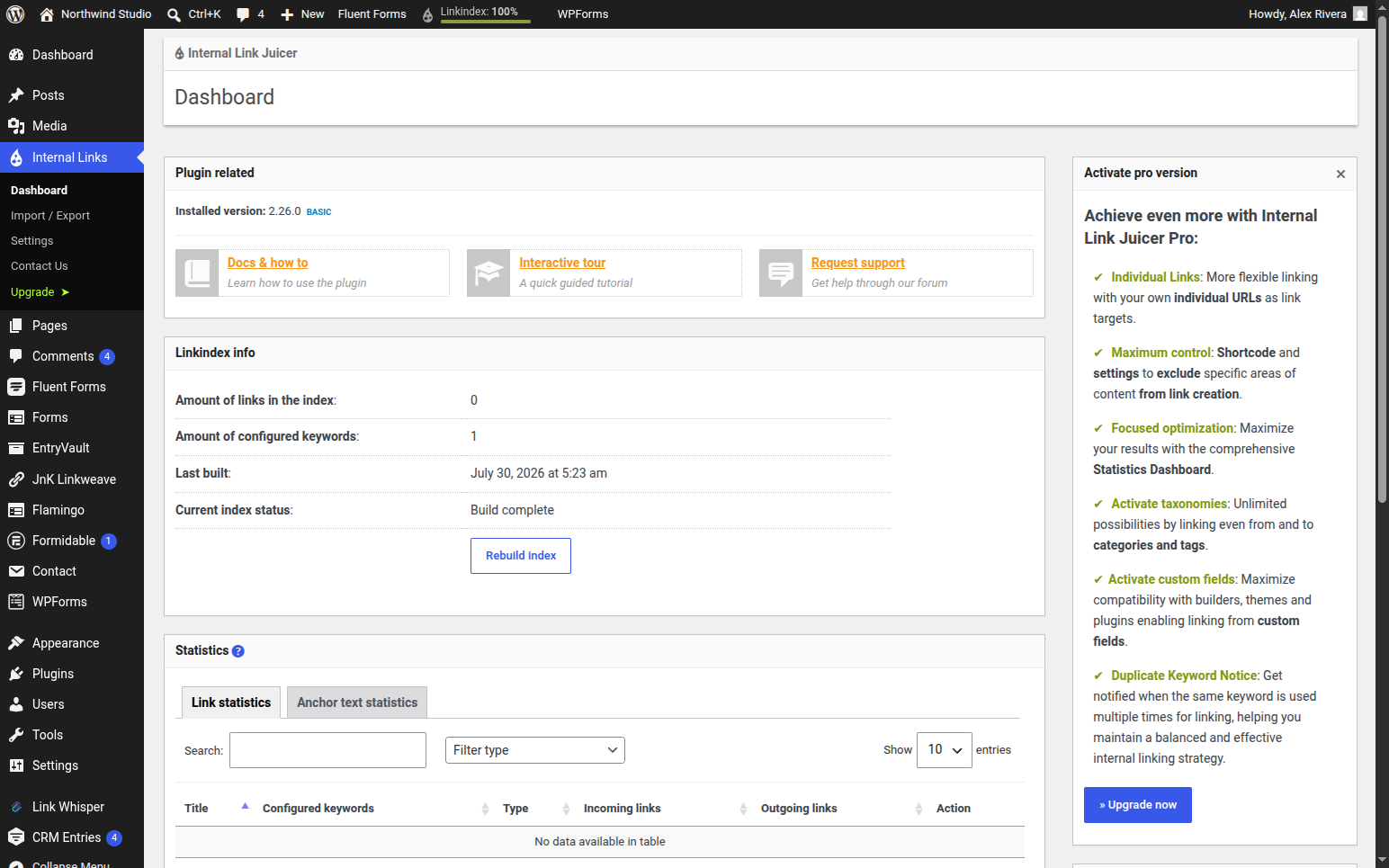
Task: Click the Tools wrench icon
Action: 16,735
